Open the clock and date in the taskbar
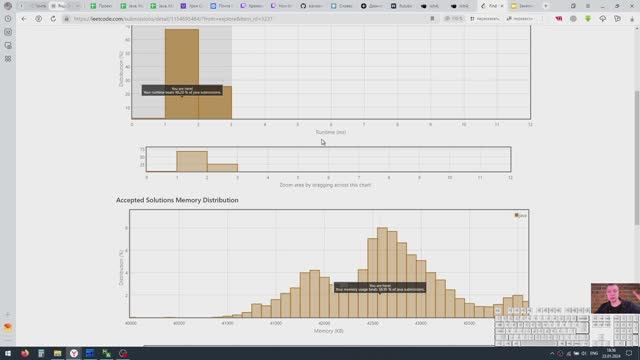640x360 pixels. click(611, 353)
